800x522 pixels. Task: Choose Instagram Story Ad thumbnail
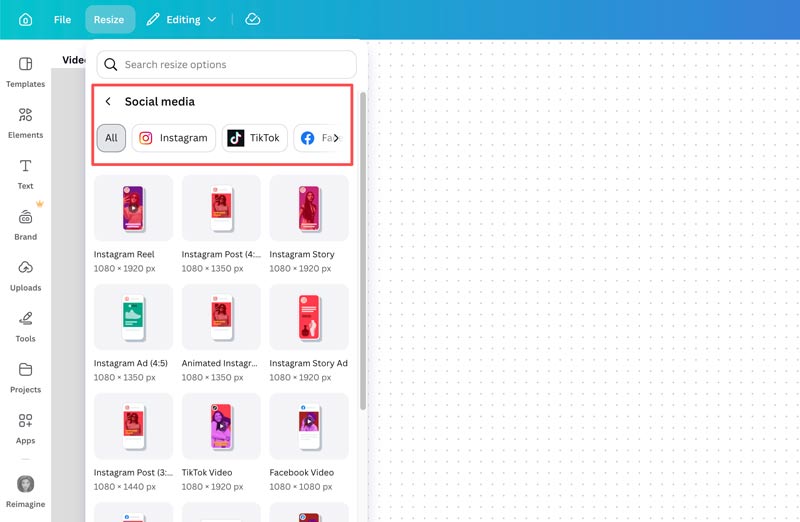(x=309, y=317)
